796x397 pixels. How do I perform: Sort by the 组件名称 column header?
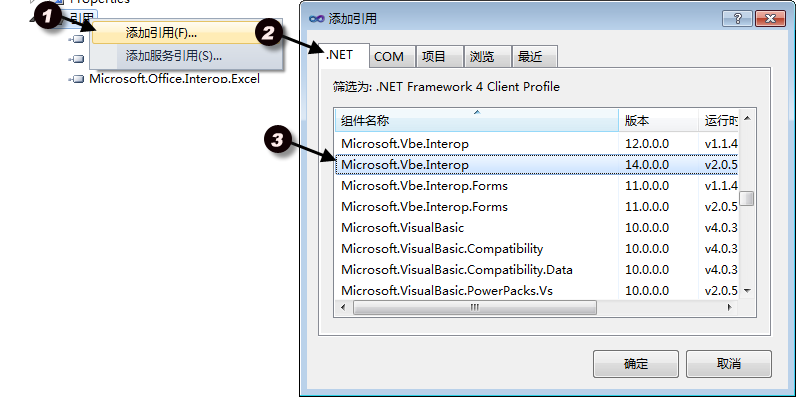(x=477, y=121)
